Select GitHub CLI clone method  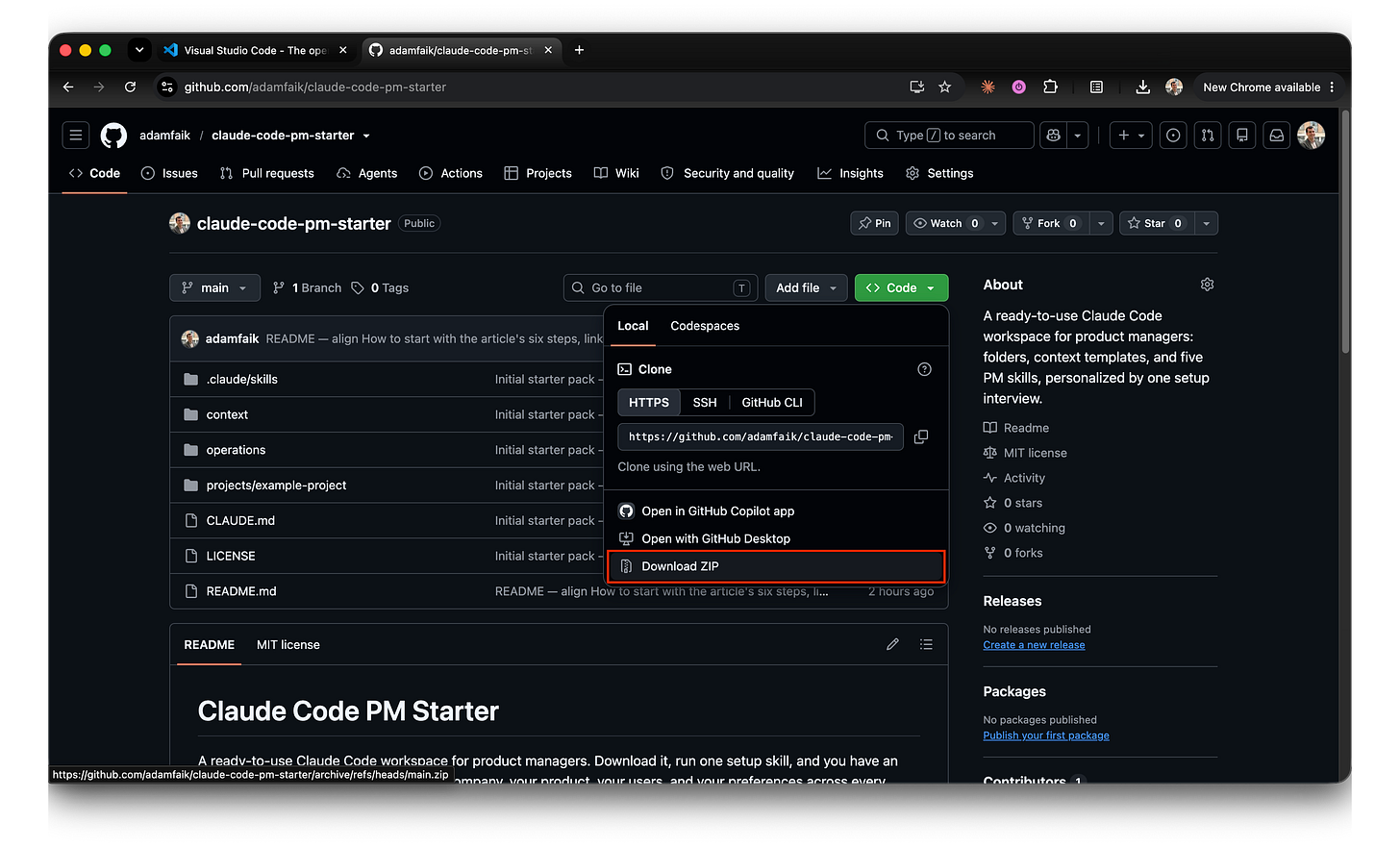(772, 402)
